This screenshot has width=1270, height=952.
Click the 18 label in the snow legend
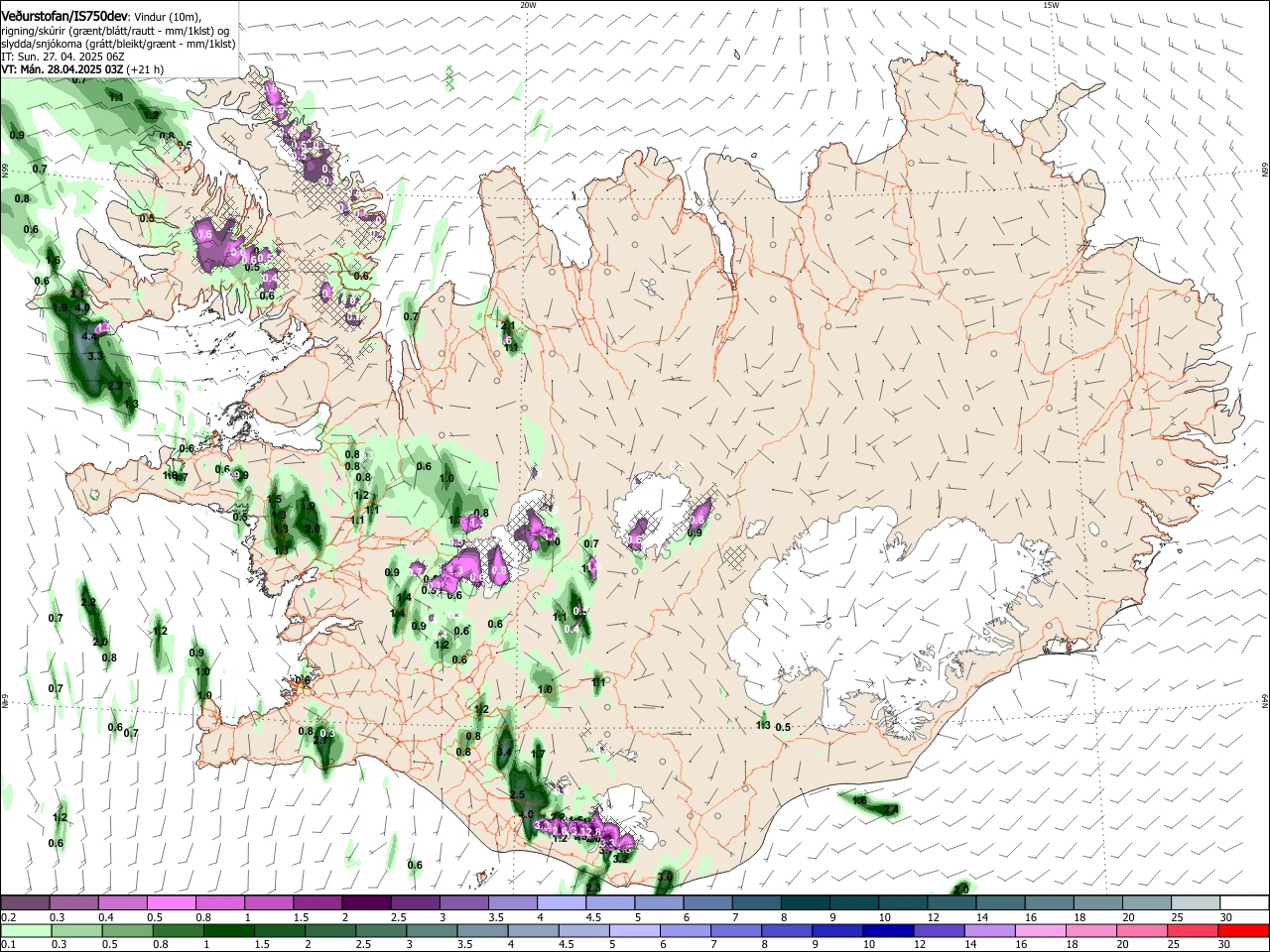pos(1079,917)
